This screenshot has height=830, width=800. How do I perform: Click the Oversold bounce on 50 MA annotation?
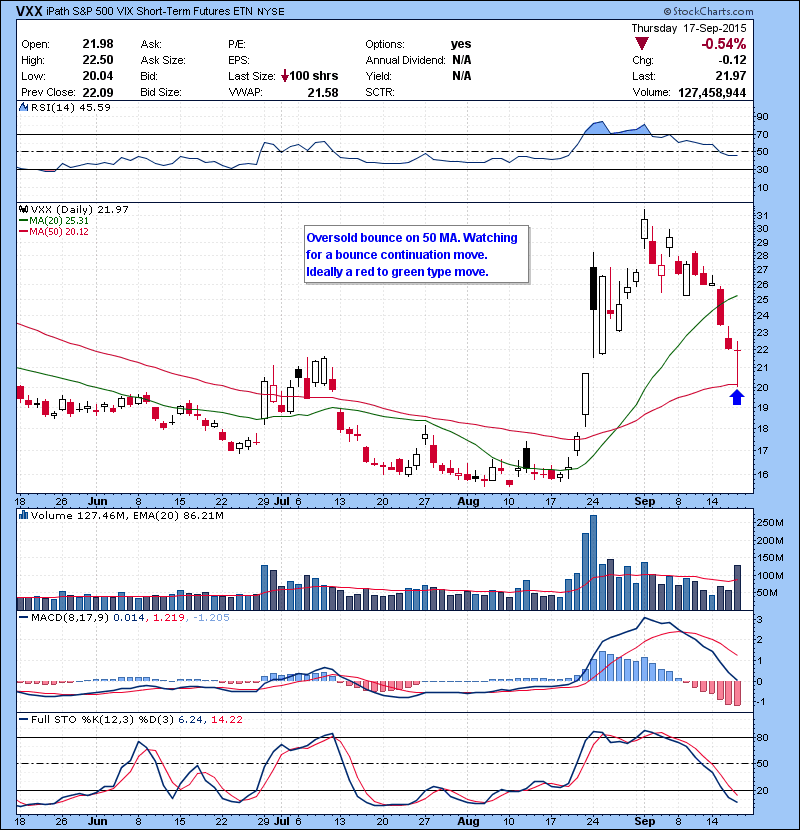[x=417, y=255]
